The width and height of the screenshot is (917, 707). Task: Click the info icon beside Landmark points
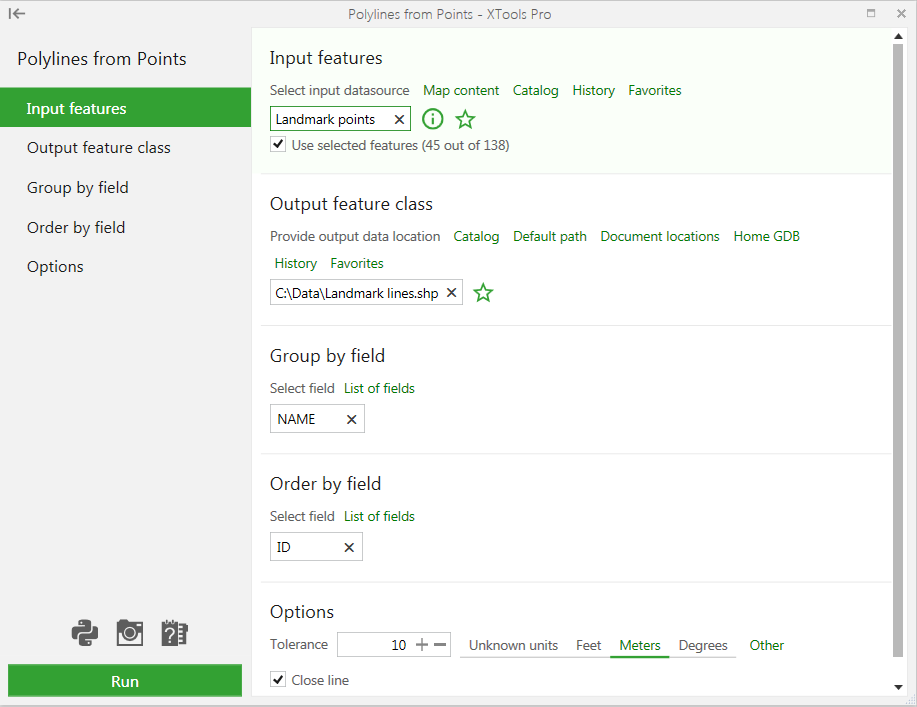click(x=432, y=119)
